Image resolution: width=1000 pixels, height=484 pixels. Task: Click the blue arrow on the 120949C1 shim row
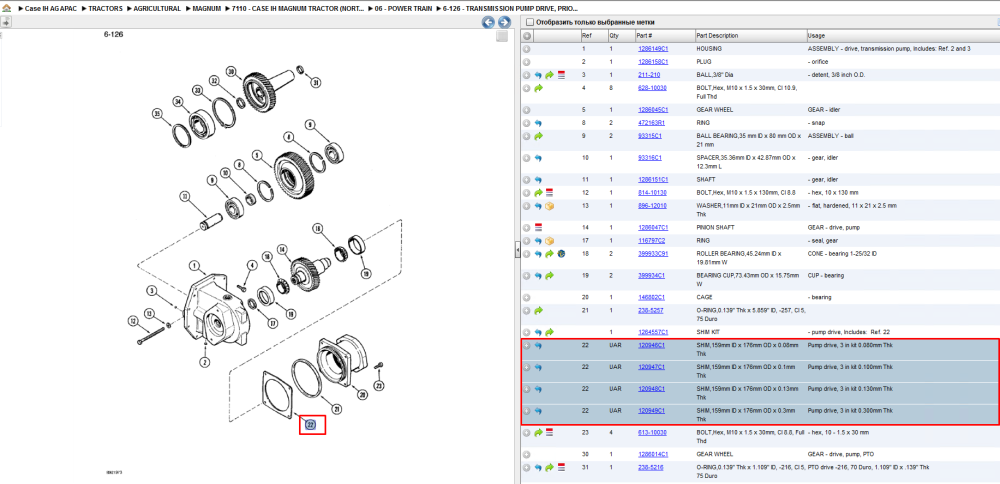click(538, 411)
